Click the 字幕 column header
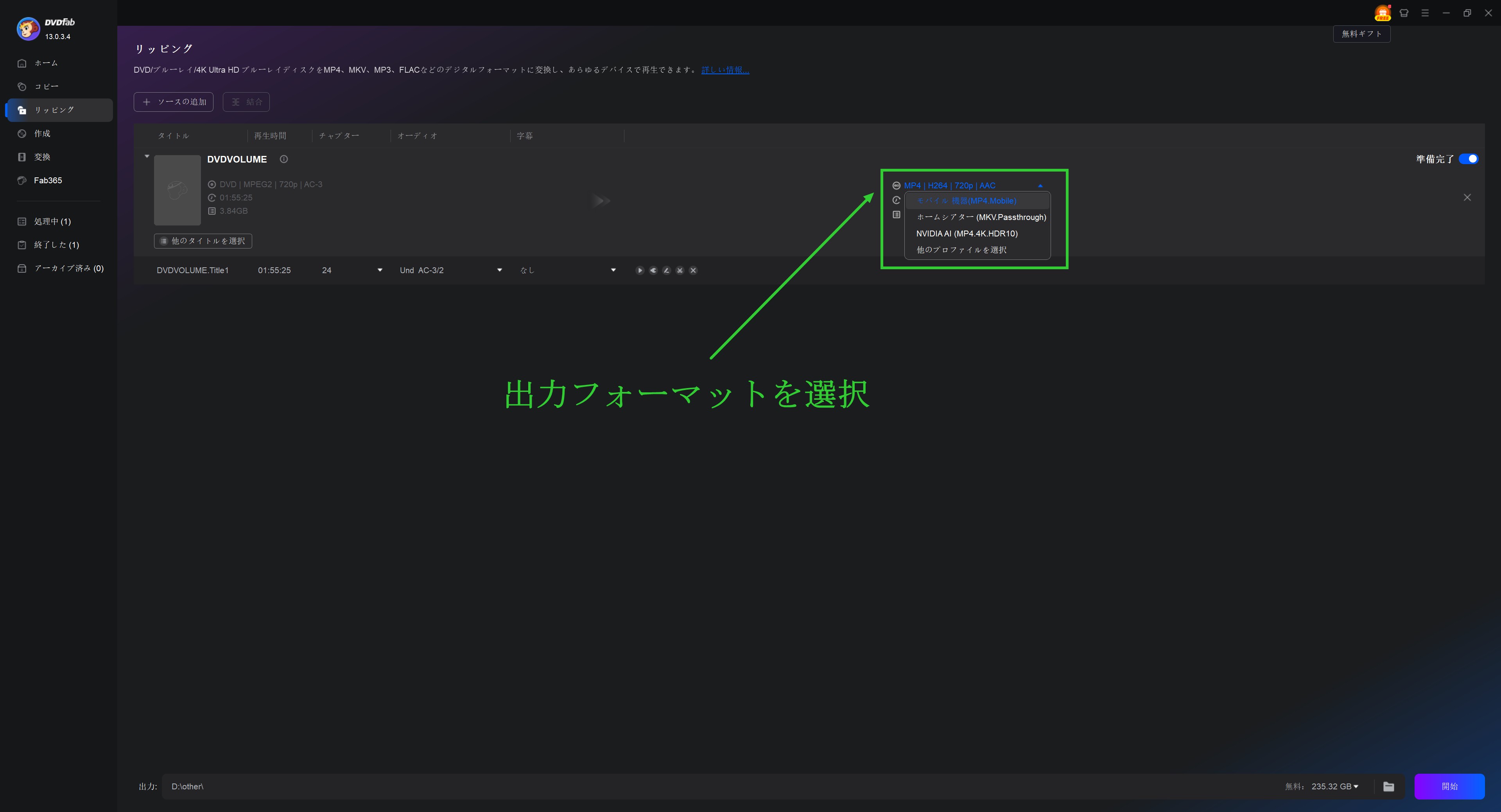The width and height of the screenshot is (1501, 812). click(524, 136)
